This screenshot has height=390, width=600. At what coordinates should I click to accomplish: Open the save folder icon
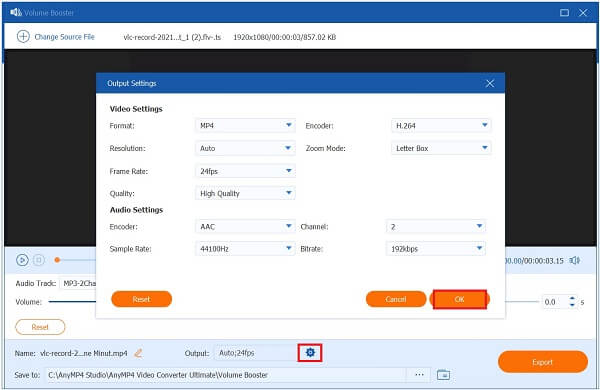443,375
